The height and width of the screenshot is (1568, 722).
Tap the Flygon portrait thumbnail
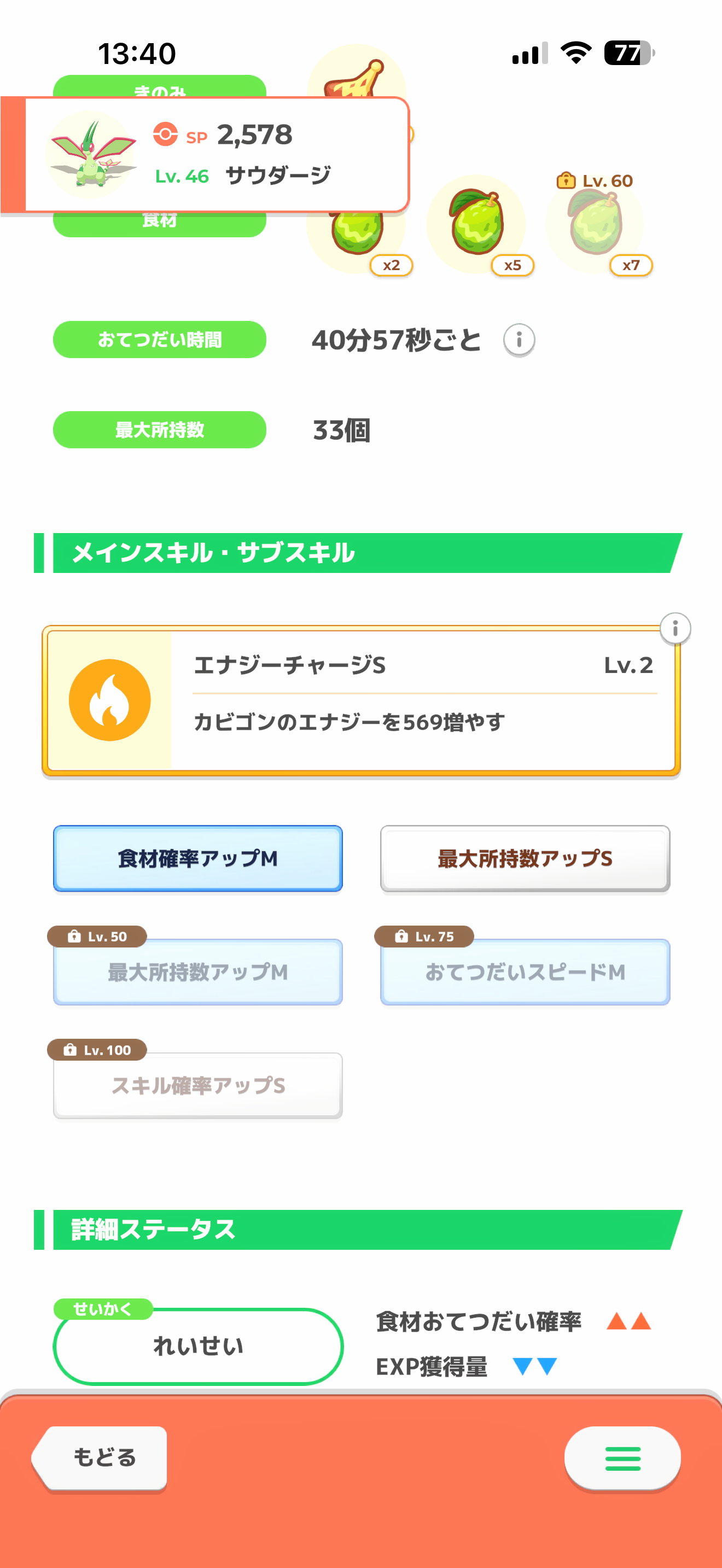pyautogui.click(x=91, y=154)
